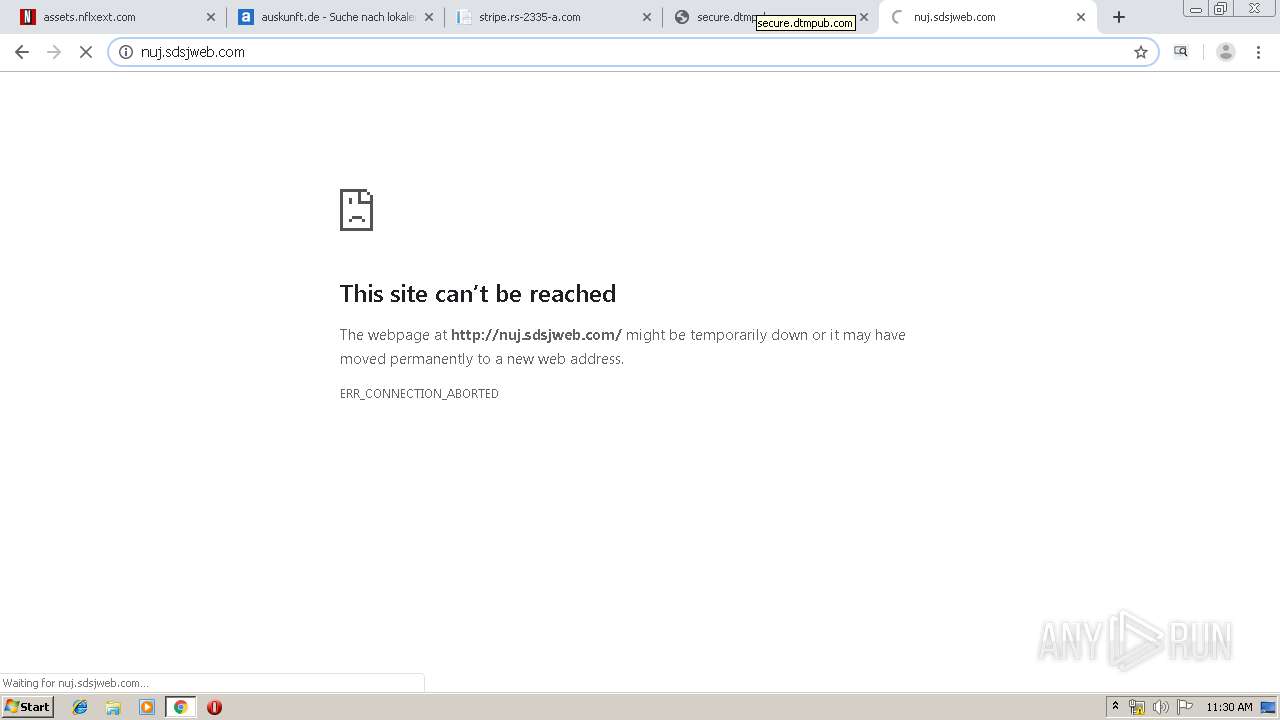Restore down the Chrome window
Image resolution: width=1280 pixels, height=720 pixels.
(x=1221, y=9)
